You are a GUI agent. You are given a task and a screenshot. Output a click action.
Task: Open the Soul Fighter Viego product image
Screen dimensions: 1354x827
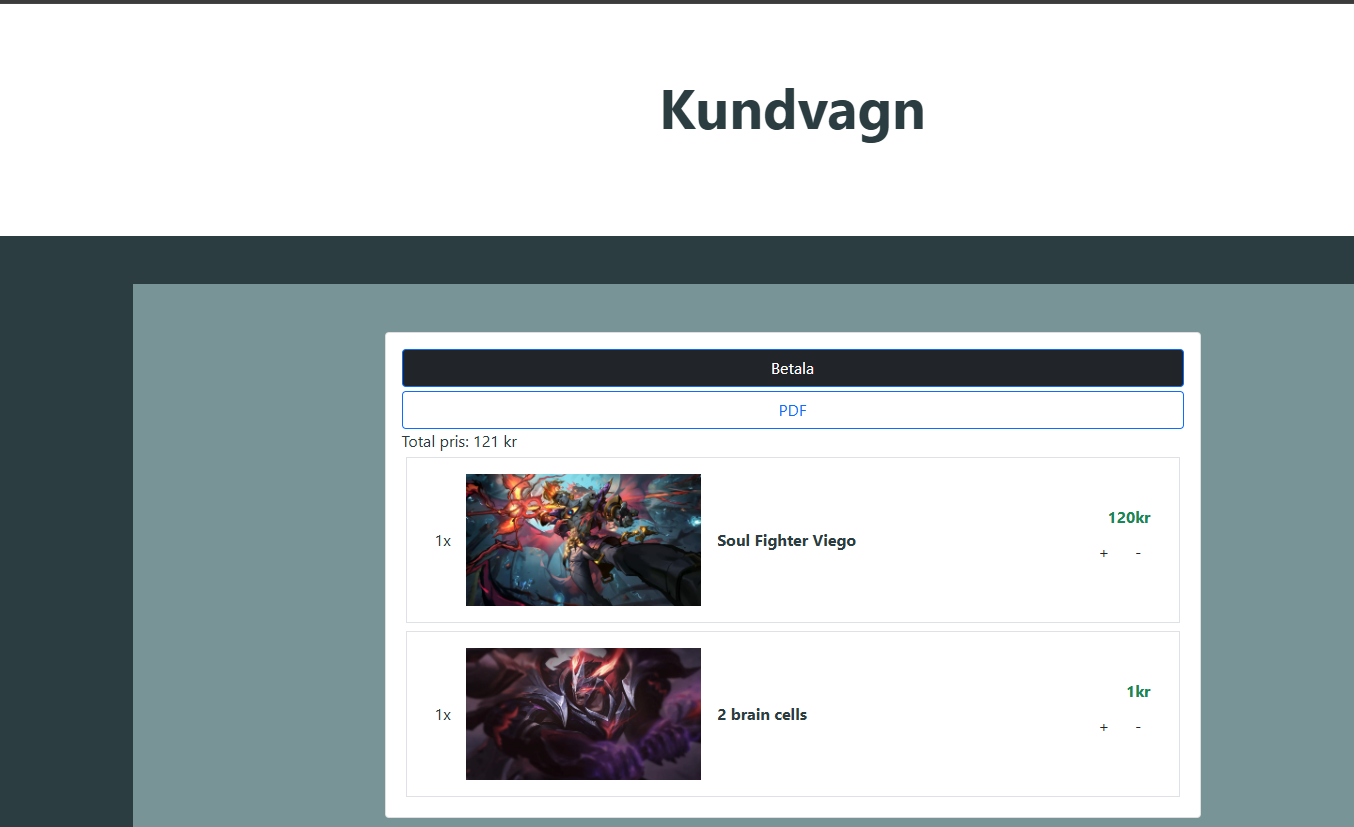click(x=583, y=540)
